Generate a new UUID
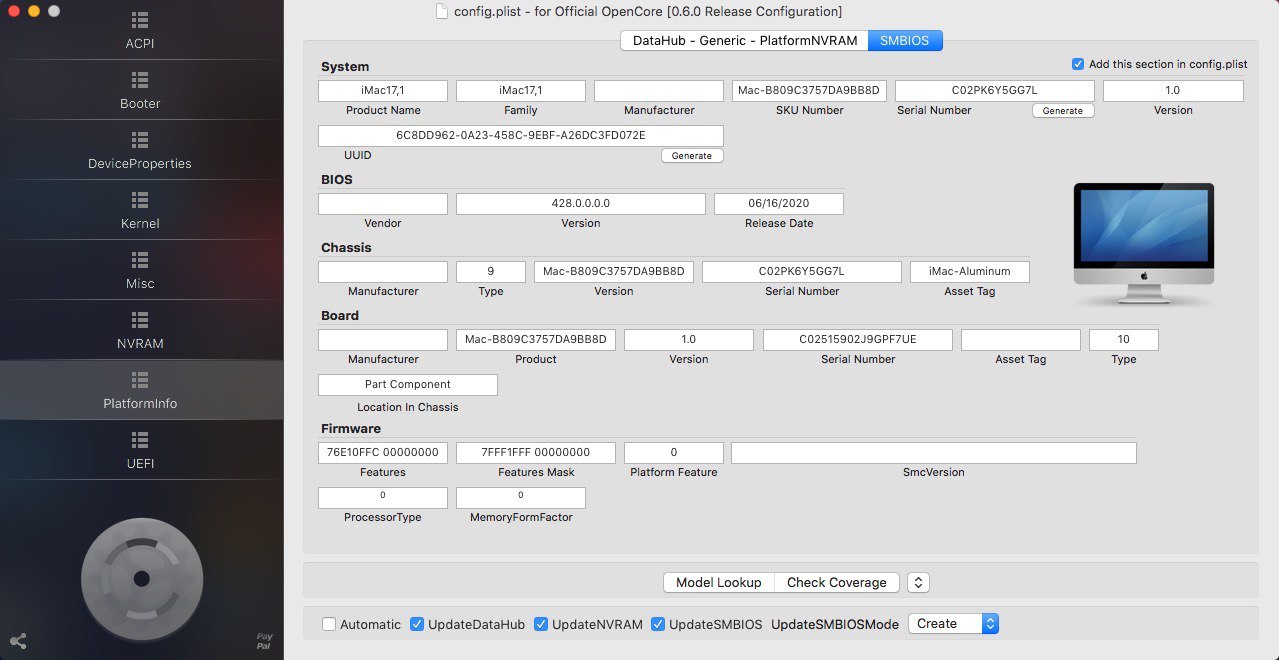 (692, 156)
